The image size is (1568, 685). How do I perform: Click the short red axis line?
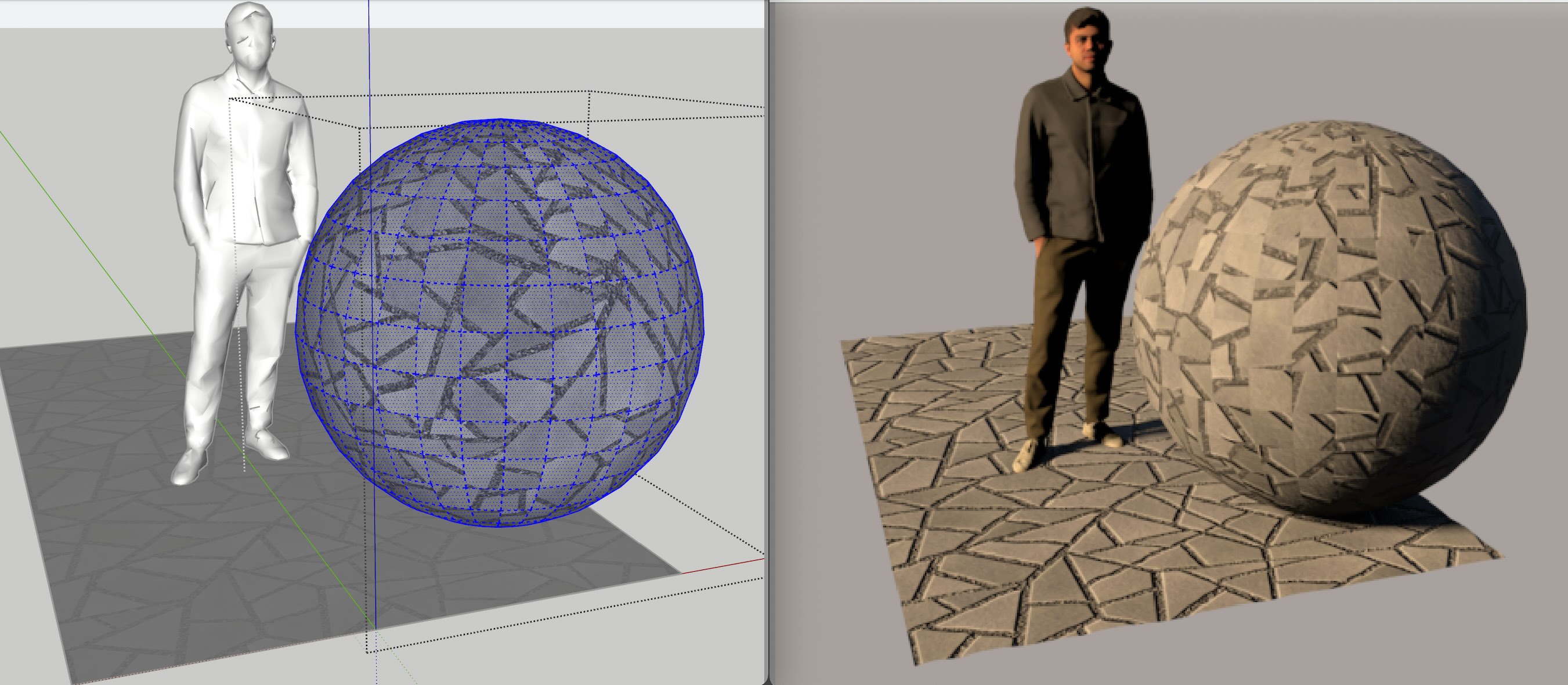coord(724,565)
